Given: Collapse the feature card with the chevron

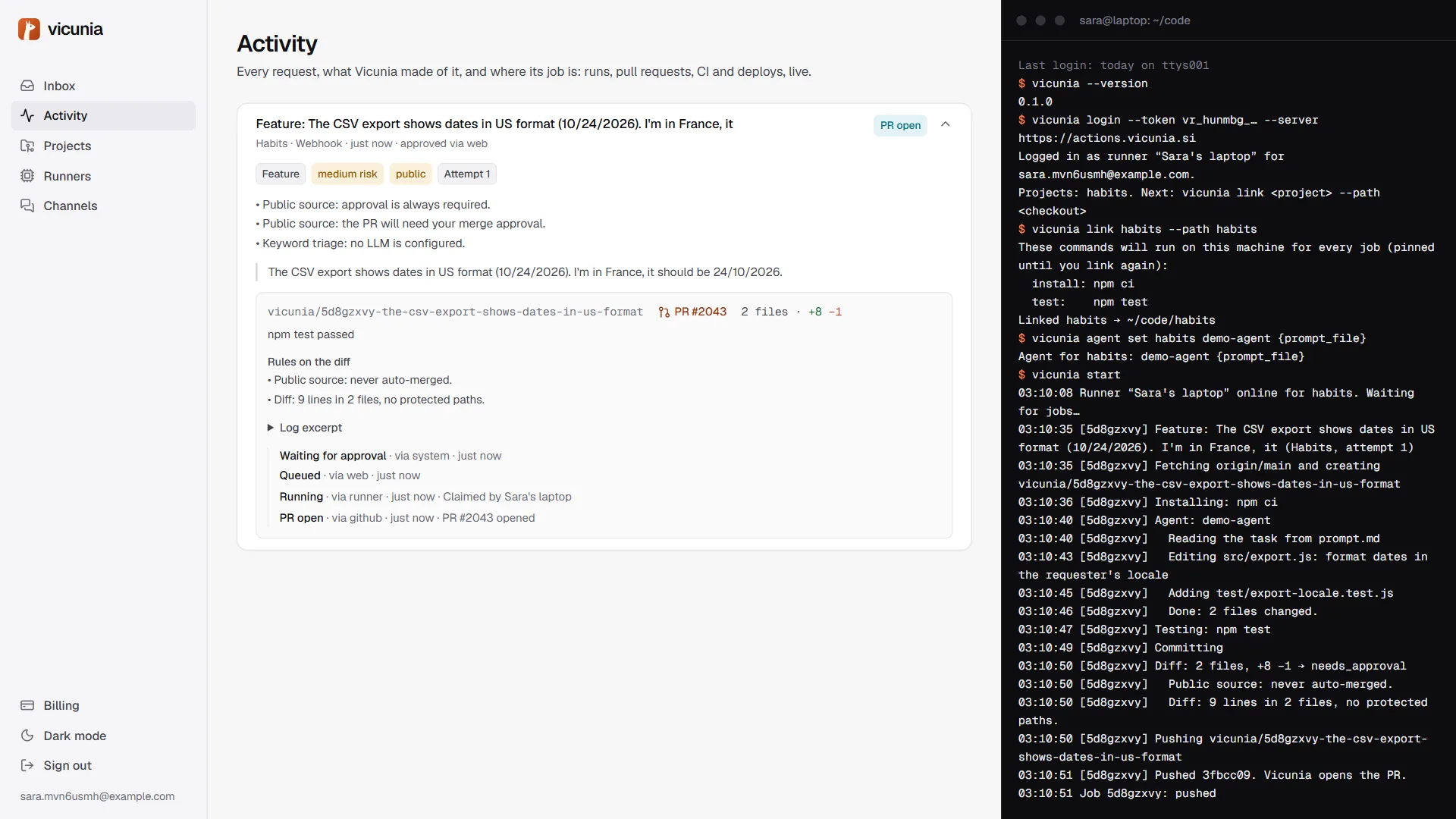Looking at the screenshot, I should (945, 124).
